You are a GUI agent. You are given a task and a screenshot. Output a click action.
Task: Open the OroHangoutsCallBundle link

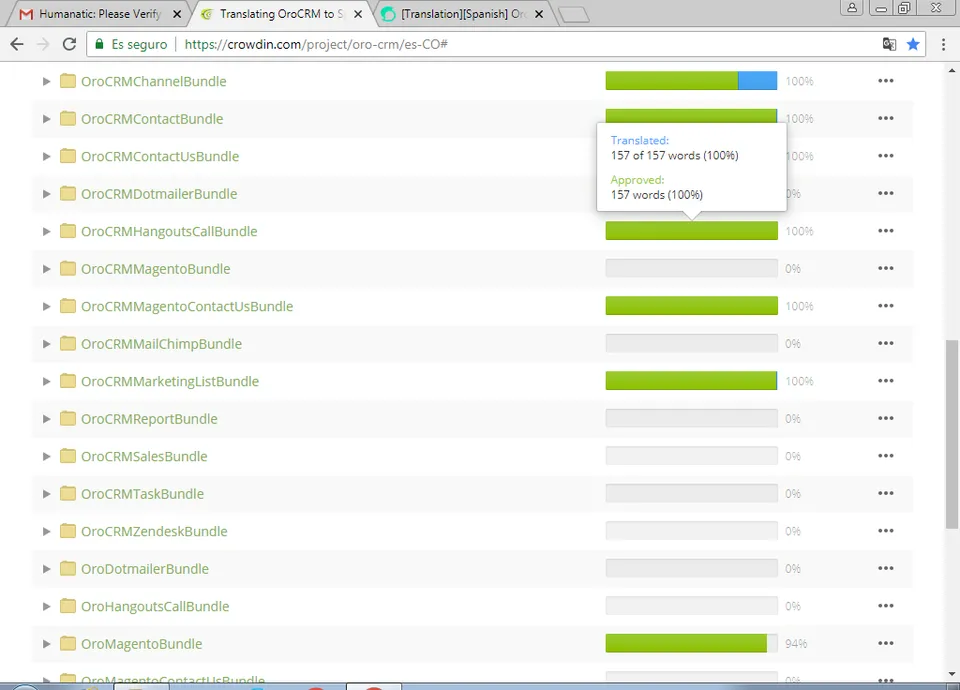coord(155,606)
